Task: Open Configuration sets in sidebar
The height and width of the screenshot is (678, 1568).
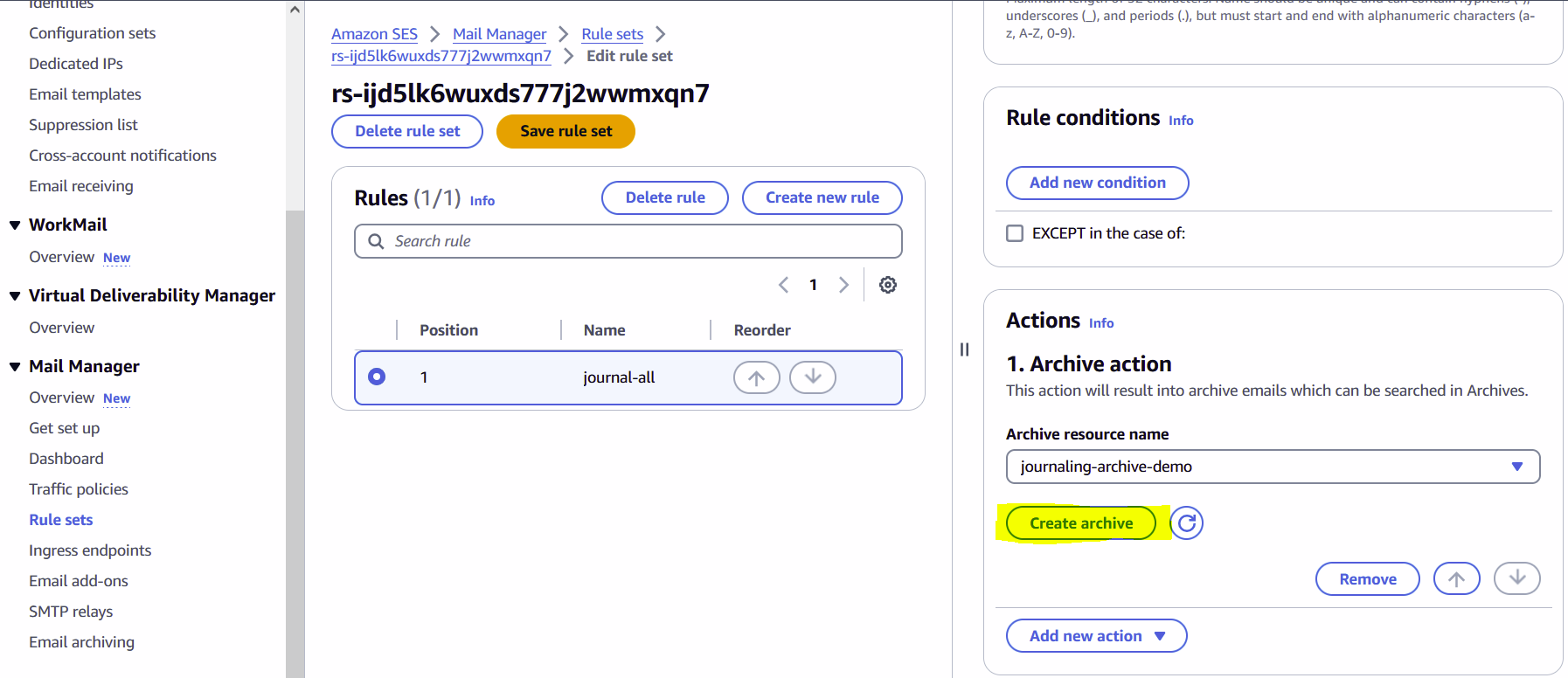Action: [x=93, y=33]
